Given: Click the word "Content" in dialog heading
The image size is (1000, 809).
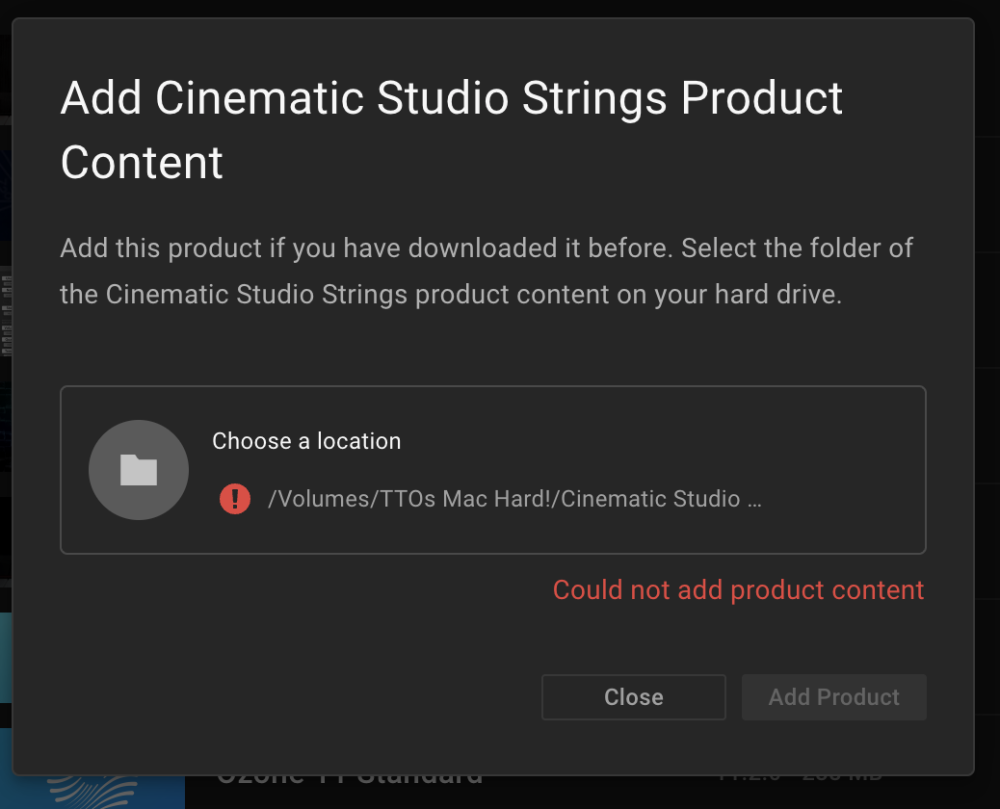Looking at the screenshot, I should 142,163.
